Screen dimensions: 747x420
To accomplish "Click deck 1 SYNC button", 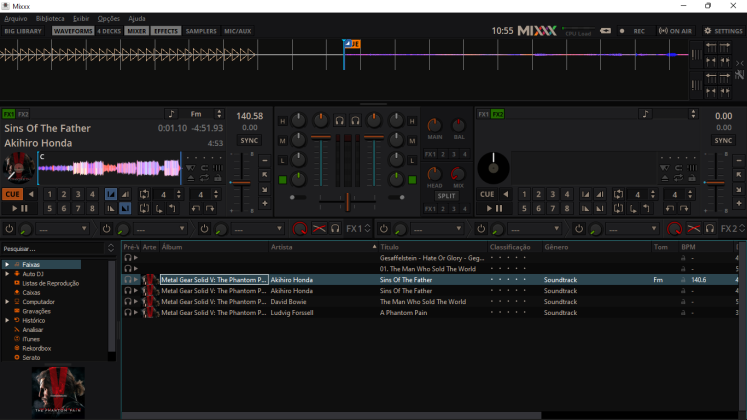I will [x=249, y=140].
